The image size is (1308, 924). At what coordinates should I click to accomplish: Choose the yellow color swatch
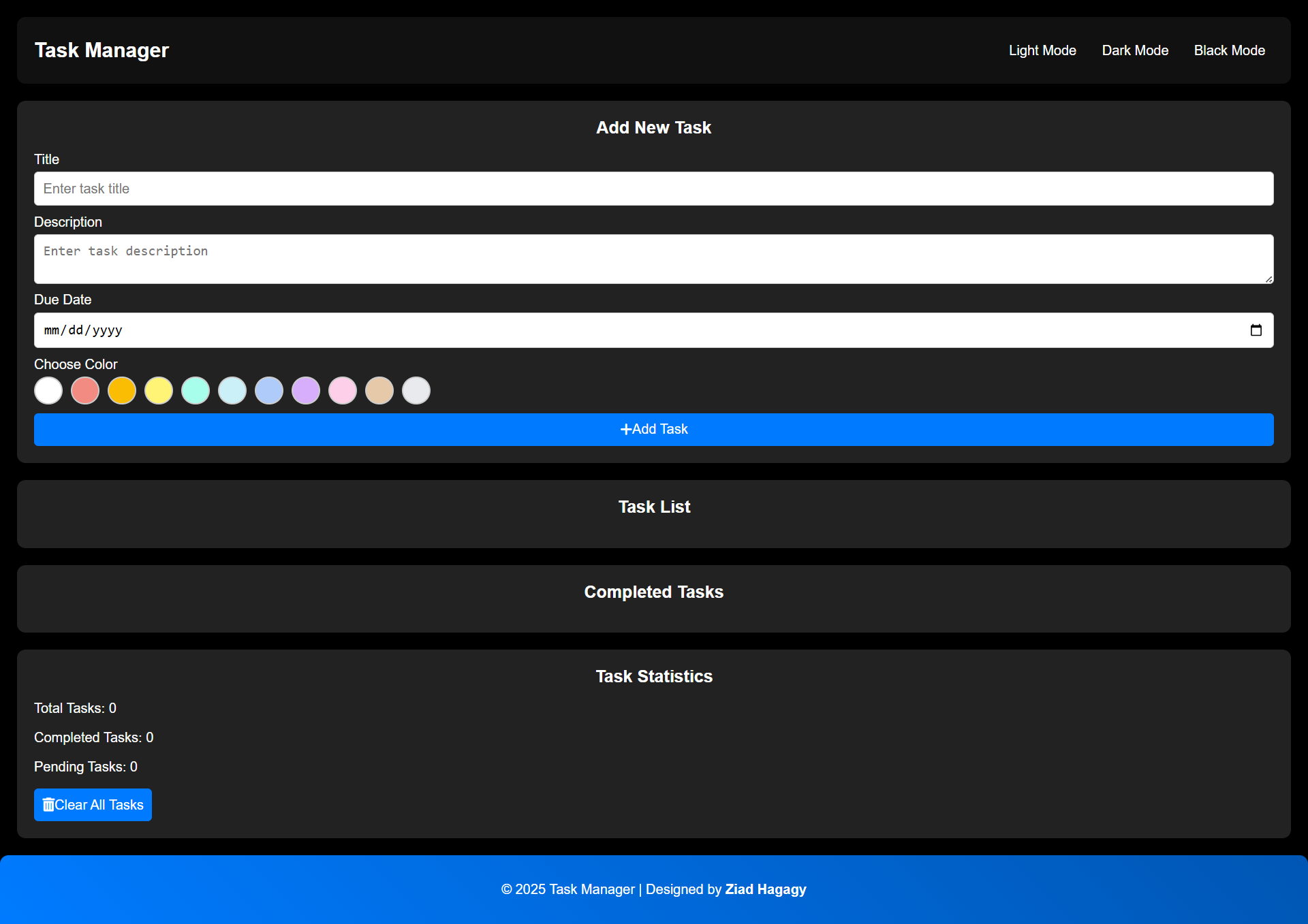tap(159, 391)
